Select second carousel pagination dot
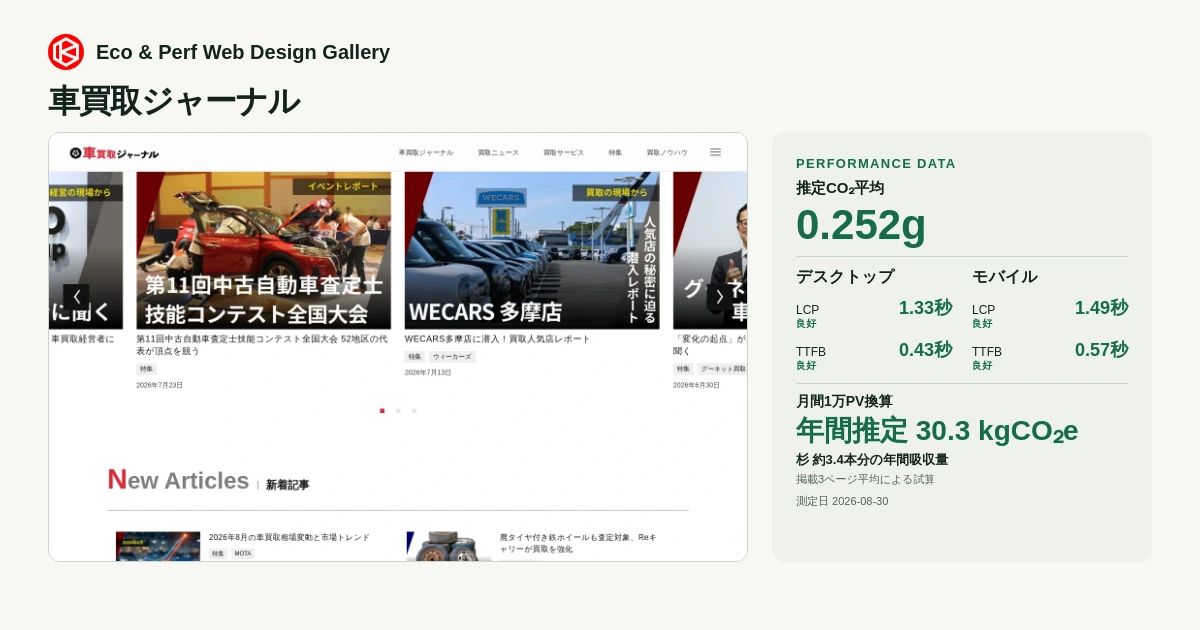Image resolution: width=1200 pixels, height=630 pixels. coord(398,411)
